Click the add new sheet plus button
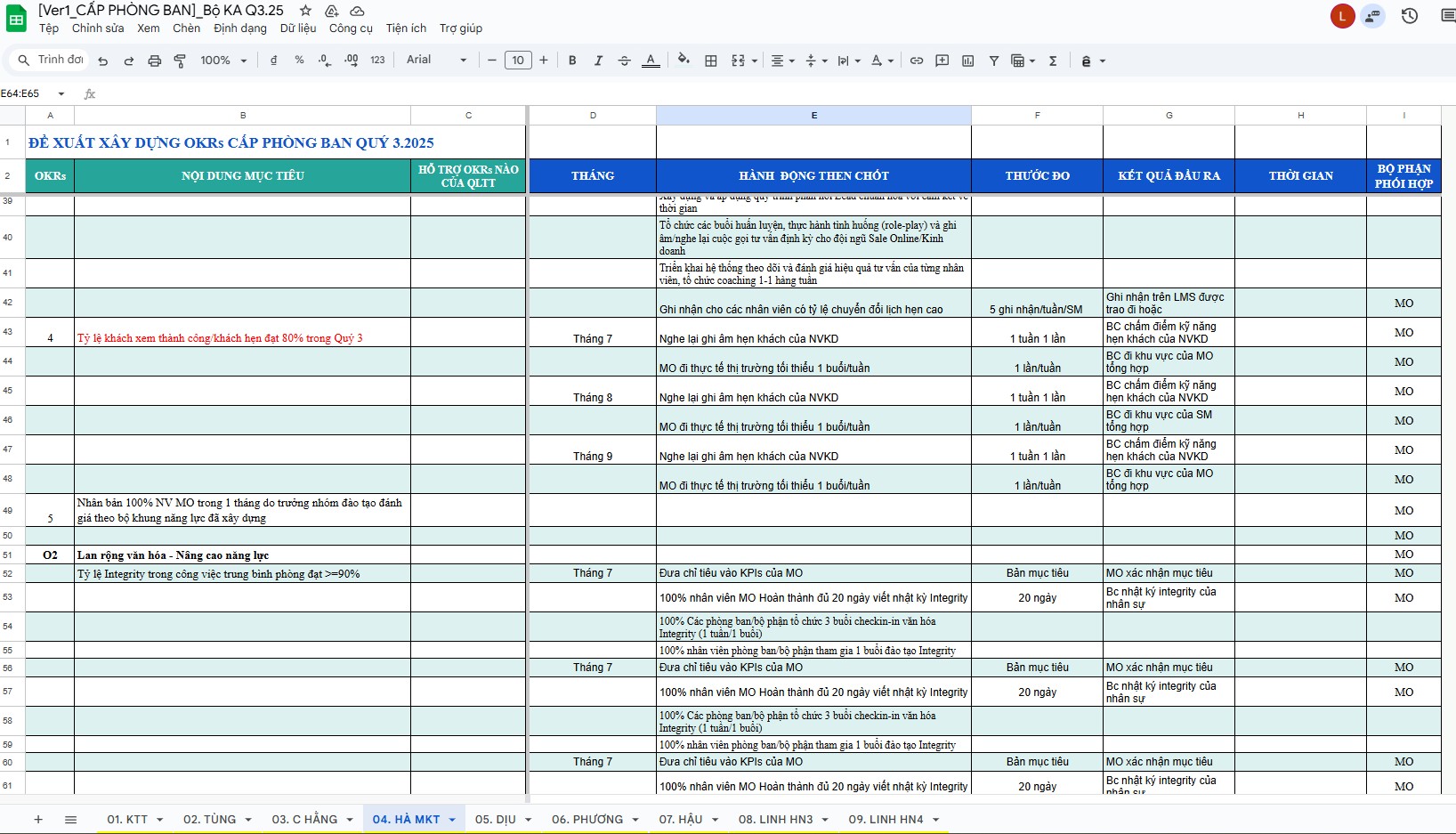 (38, 820)
